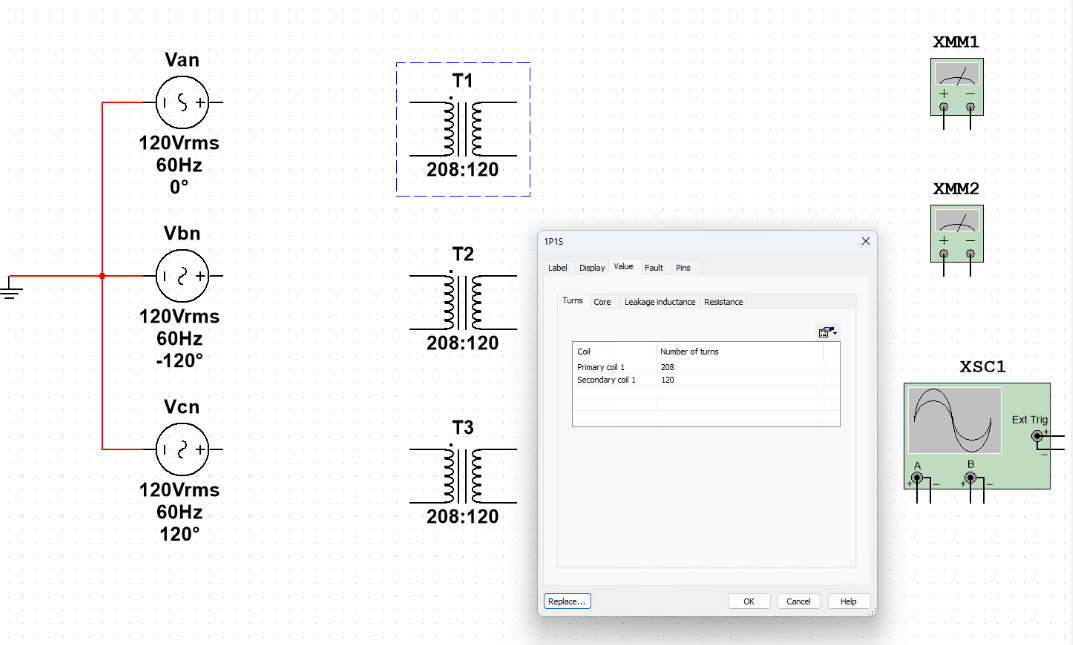Image resolution: width=1073 pixels, height=645 pixels.
Task: Select the Vcn voltage source symbol
Action: 183,449
